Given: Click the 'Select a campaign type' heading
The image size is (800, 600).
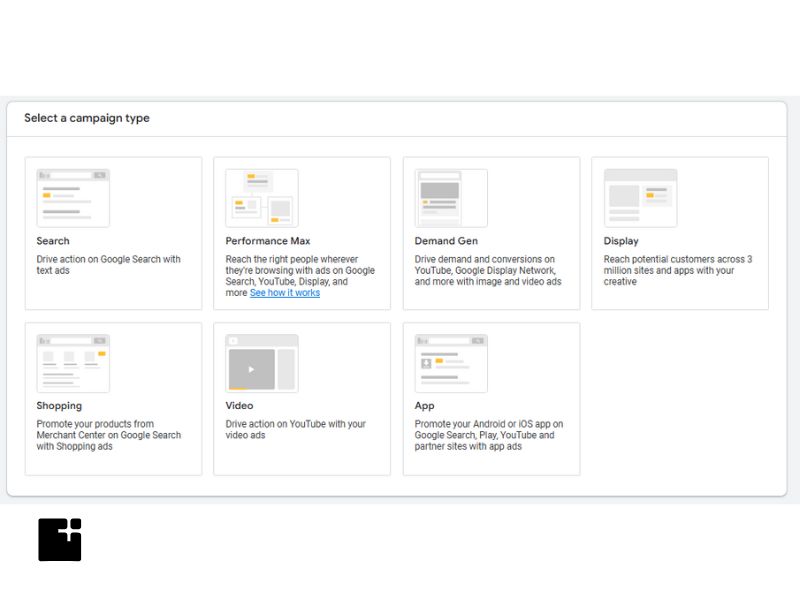Looking at the screenshot, I should pos(87,118).
